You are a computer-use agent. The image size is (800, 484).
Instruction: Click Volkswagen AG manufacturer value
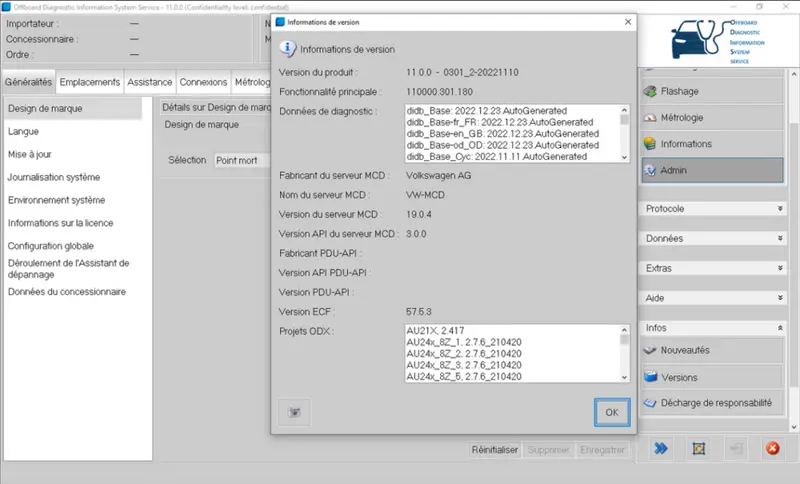click(x=439, y=175)
